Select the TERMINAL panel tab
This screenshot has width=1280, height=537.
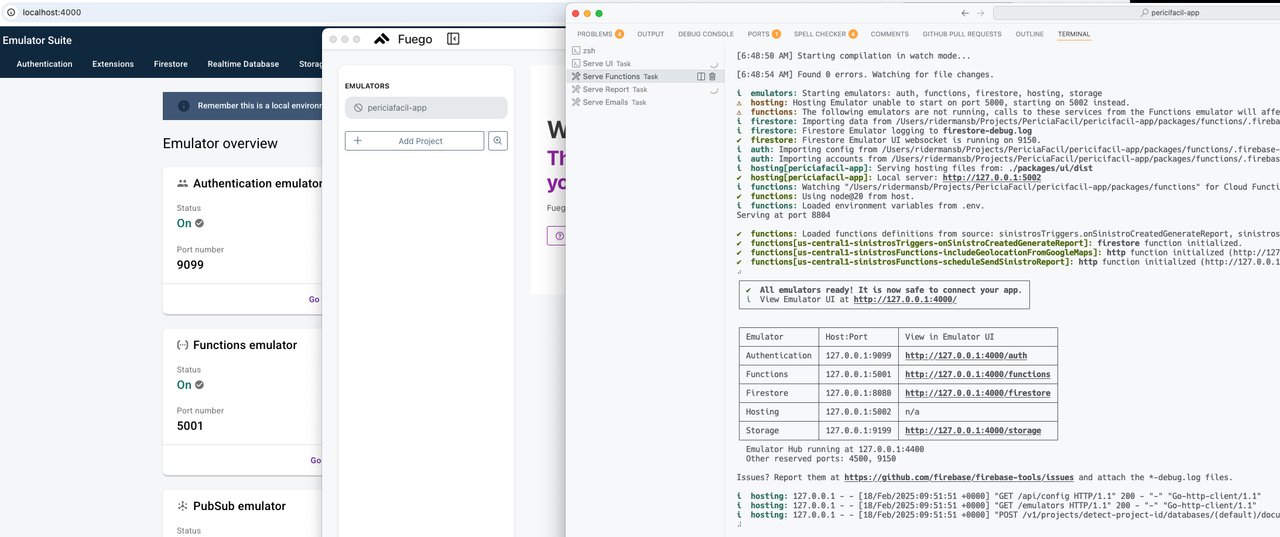click(x=1074, y=34)
